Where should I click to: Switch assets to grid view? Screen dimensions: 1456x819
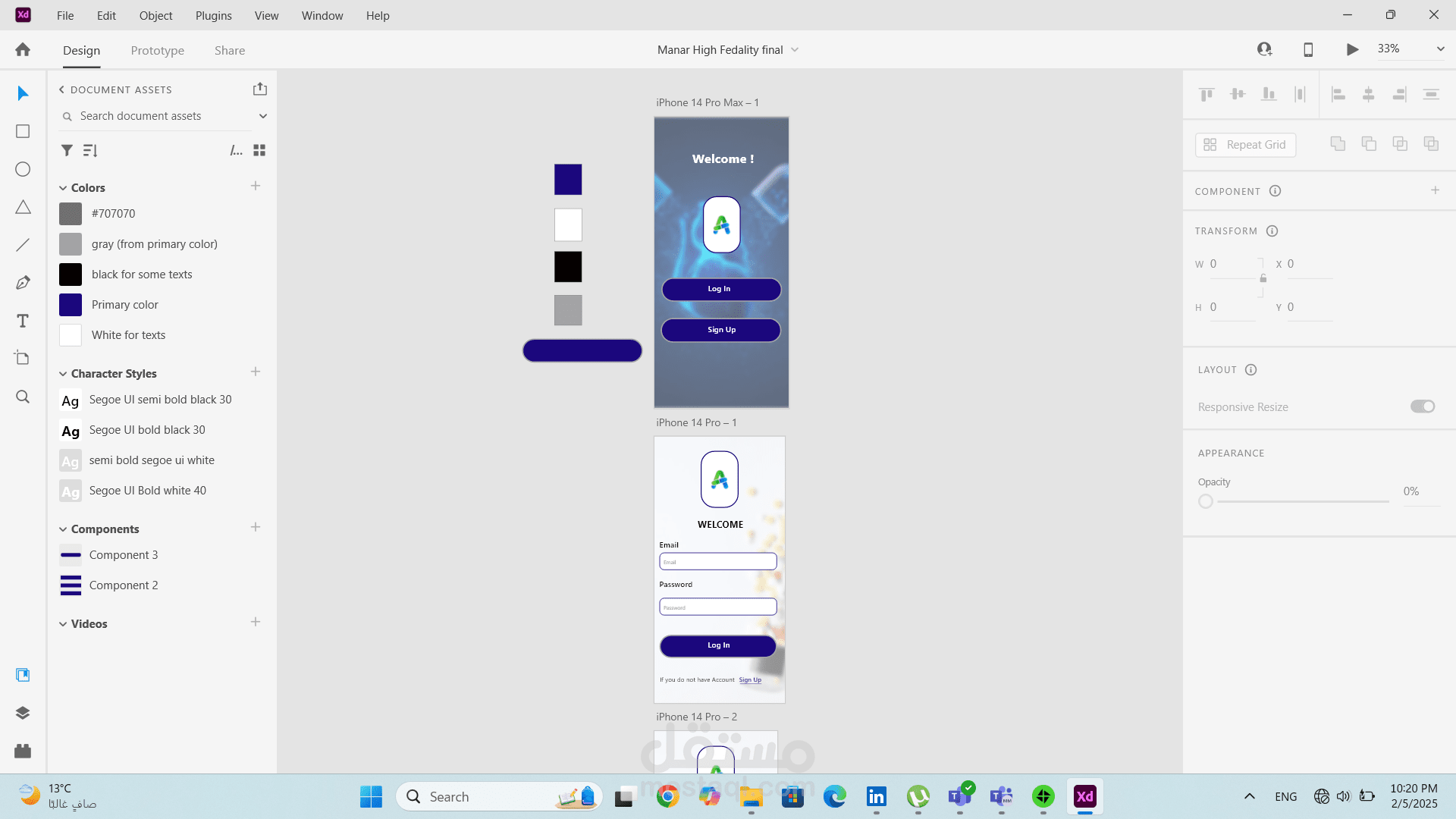pyautogui.click(x=259, y=150)
